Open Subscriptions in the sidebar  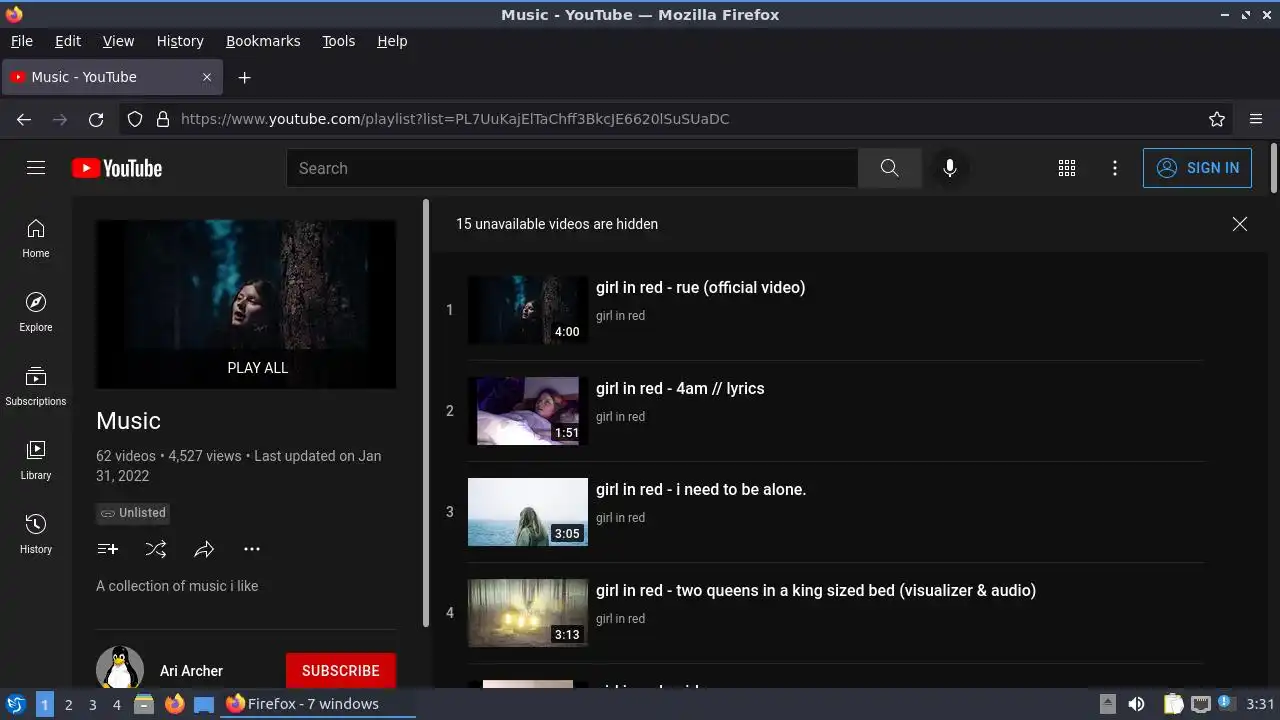pyautogui.click(x=36, y=386)
